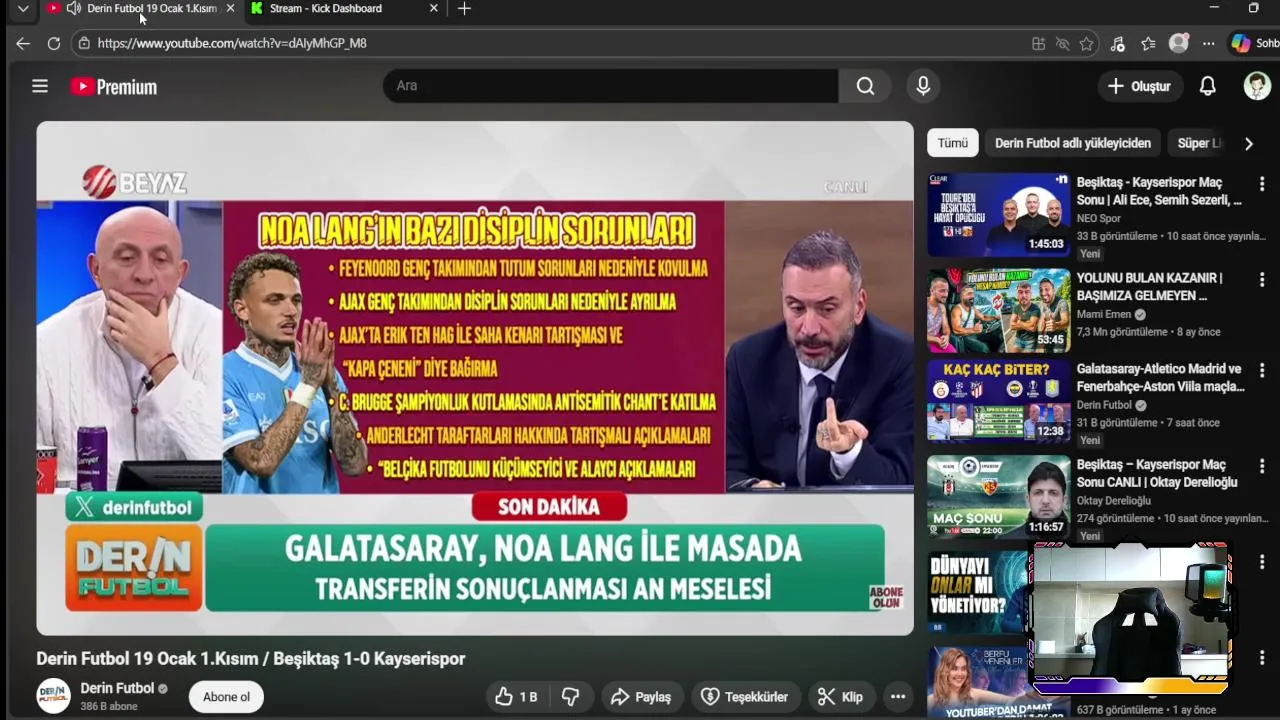This screenshot has height=720, width=1280.
Task: Open options for Galatasaray-Atletico Madrid video
Action: [1262, 370]
